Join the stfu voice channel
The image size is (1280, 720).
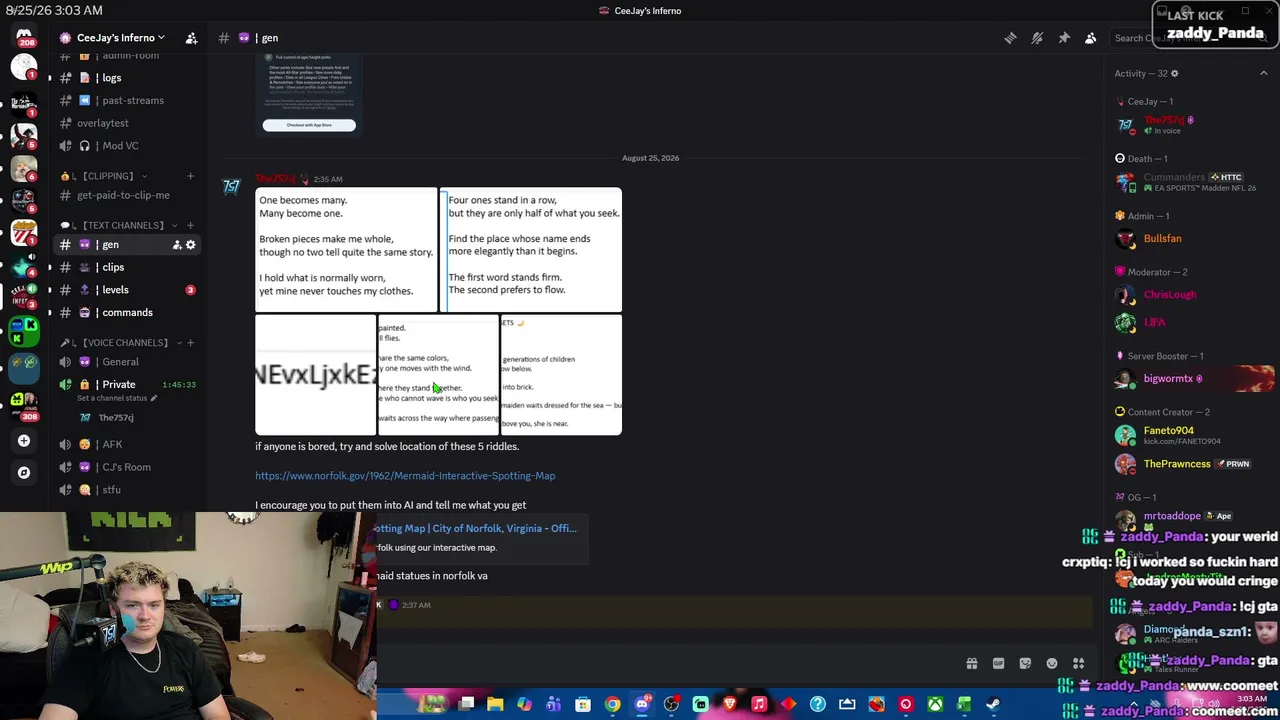click(127, 490)
